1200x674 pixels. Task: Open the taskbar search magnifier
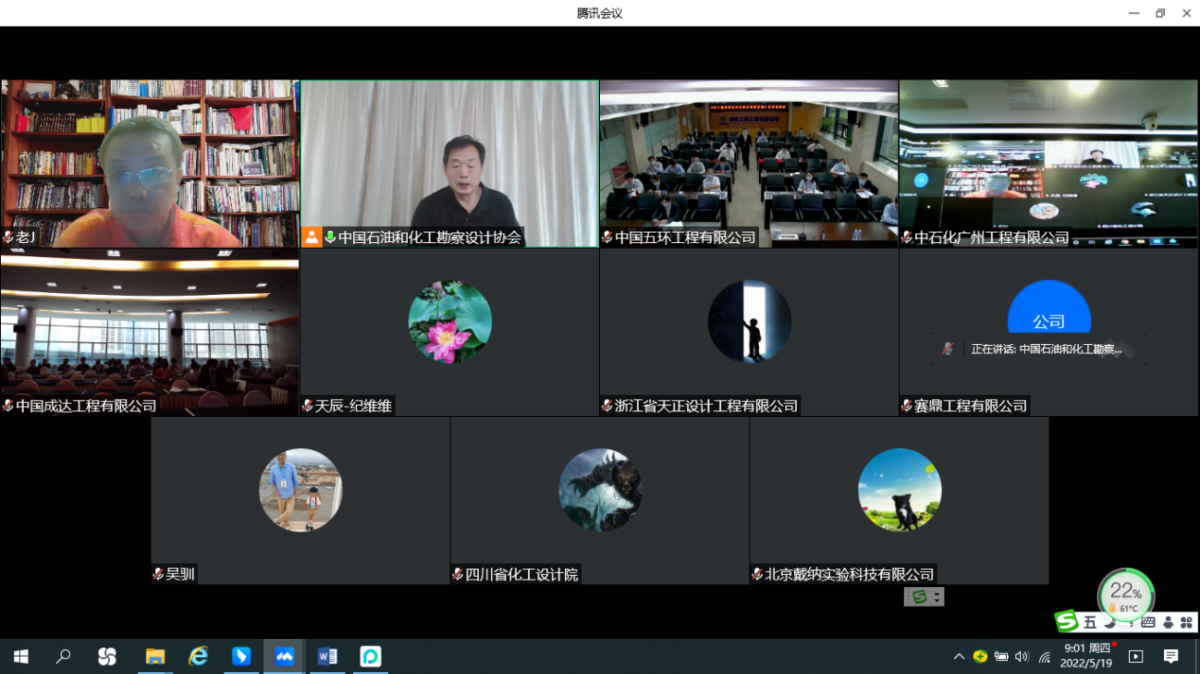63,657
